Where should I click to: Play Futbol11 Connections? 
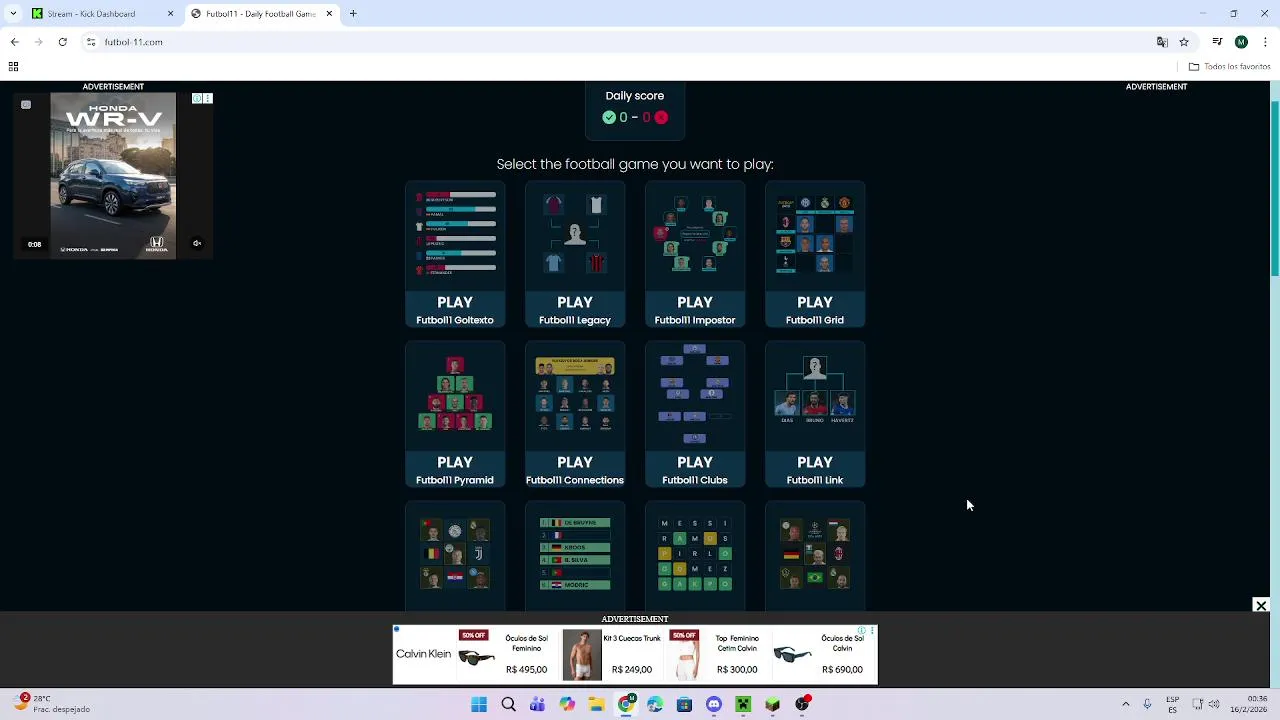[x=575, y=415]
